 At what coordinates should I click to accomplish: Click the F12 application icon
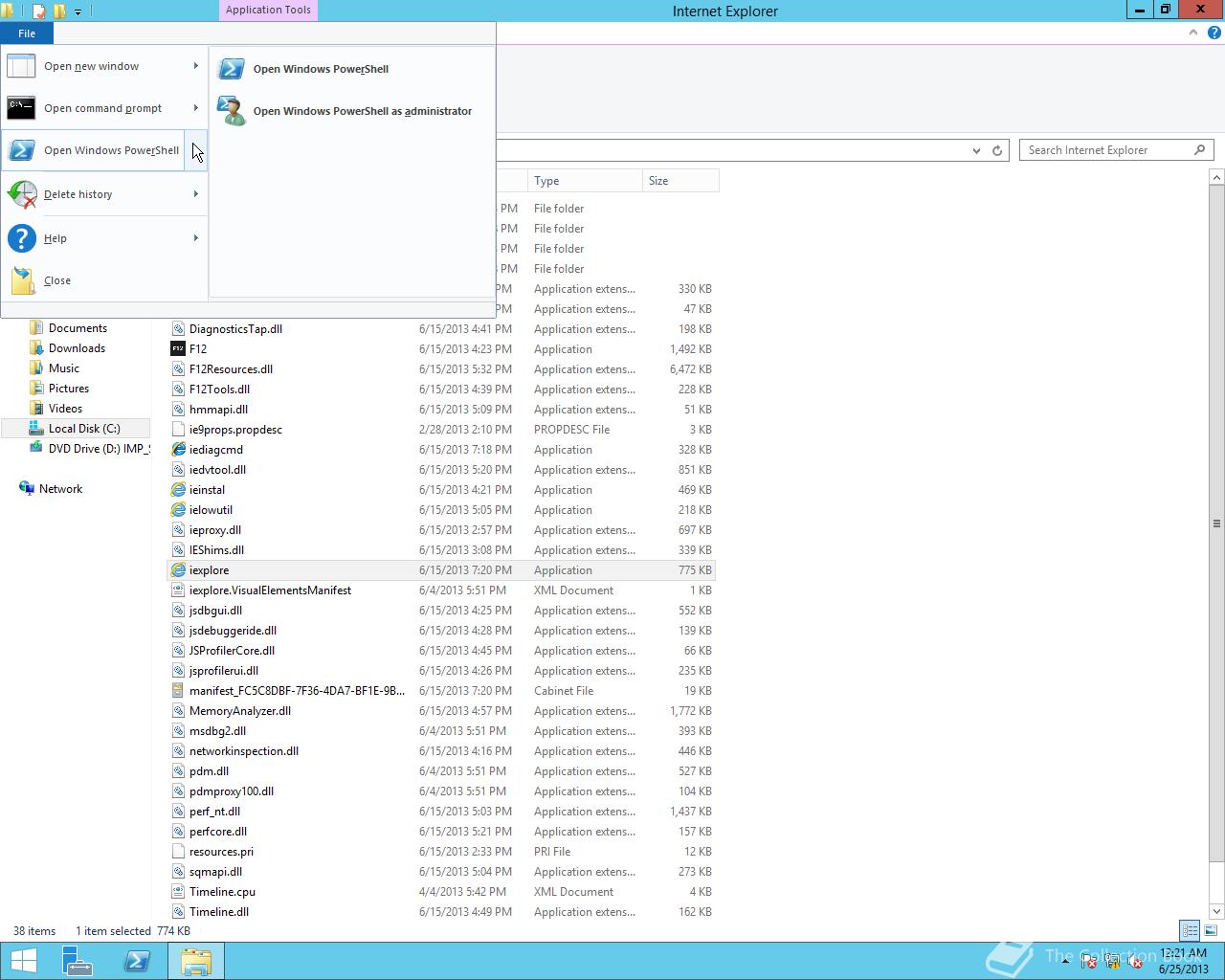pyautogui.click(x=177, y=349)
